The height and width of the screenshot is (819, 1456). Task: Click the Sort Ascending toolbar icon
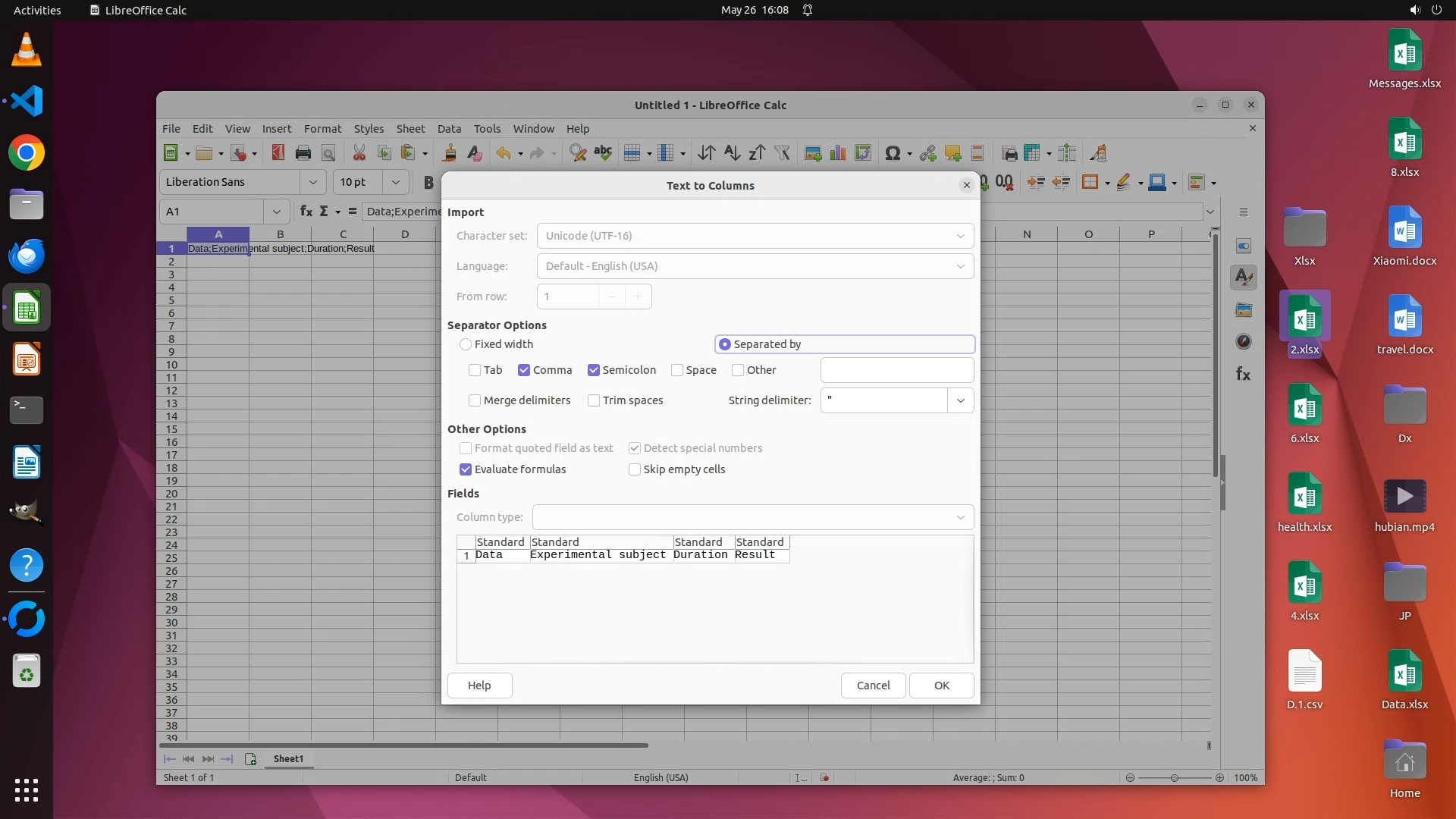tap(732, 153)
